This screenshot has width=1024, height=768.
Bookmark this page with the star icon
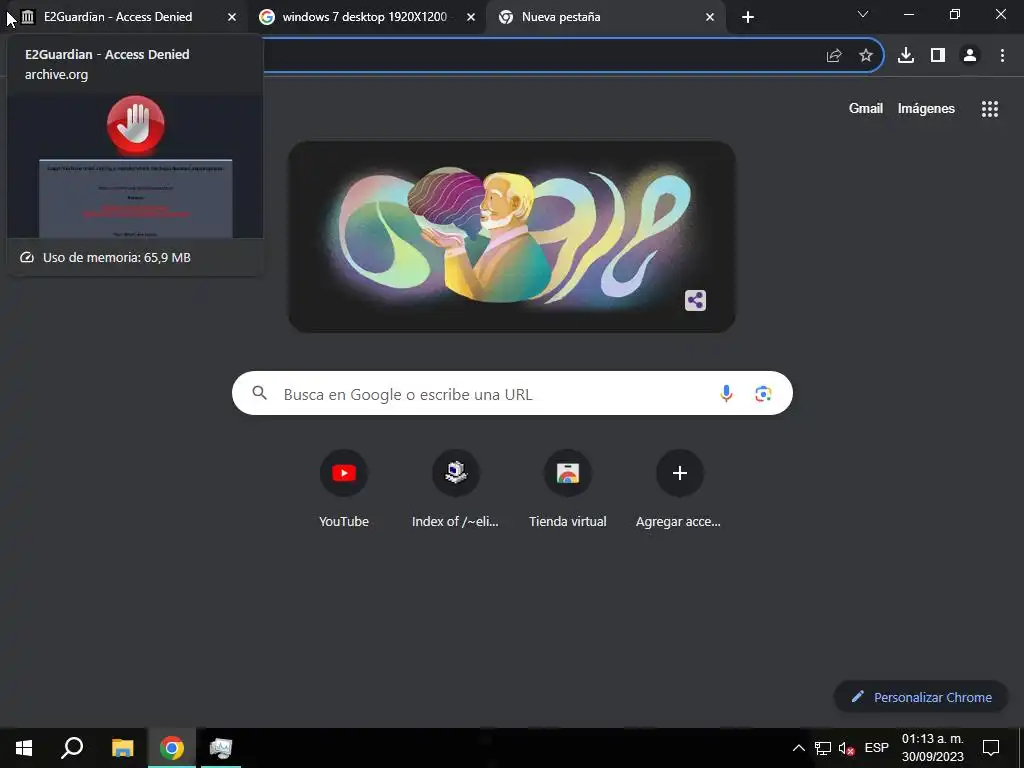click(x=866, y=56)
